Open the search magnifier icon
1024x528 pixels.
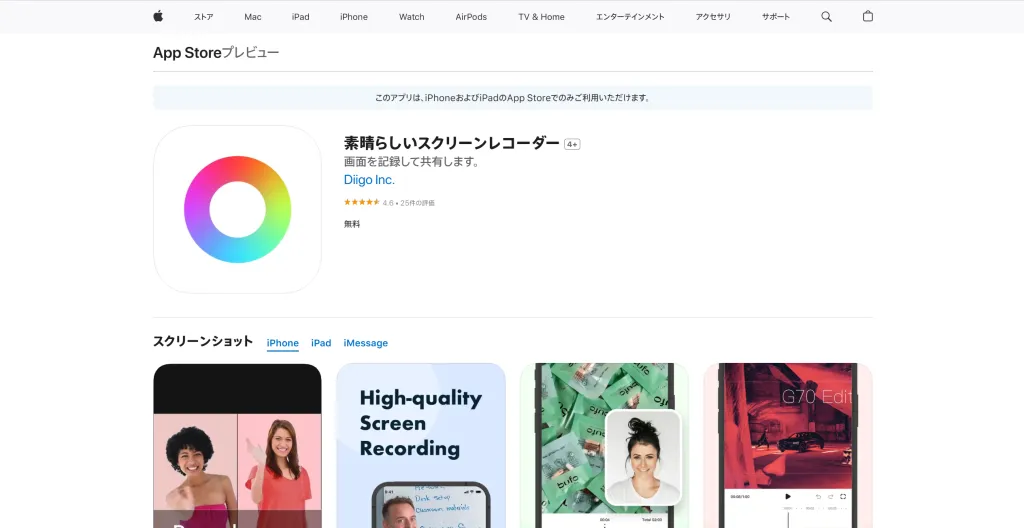826,17
